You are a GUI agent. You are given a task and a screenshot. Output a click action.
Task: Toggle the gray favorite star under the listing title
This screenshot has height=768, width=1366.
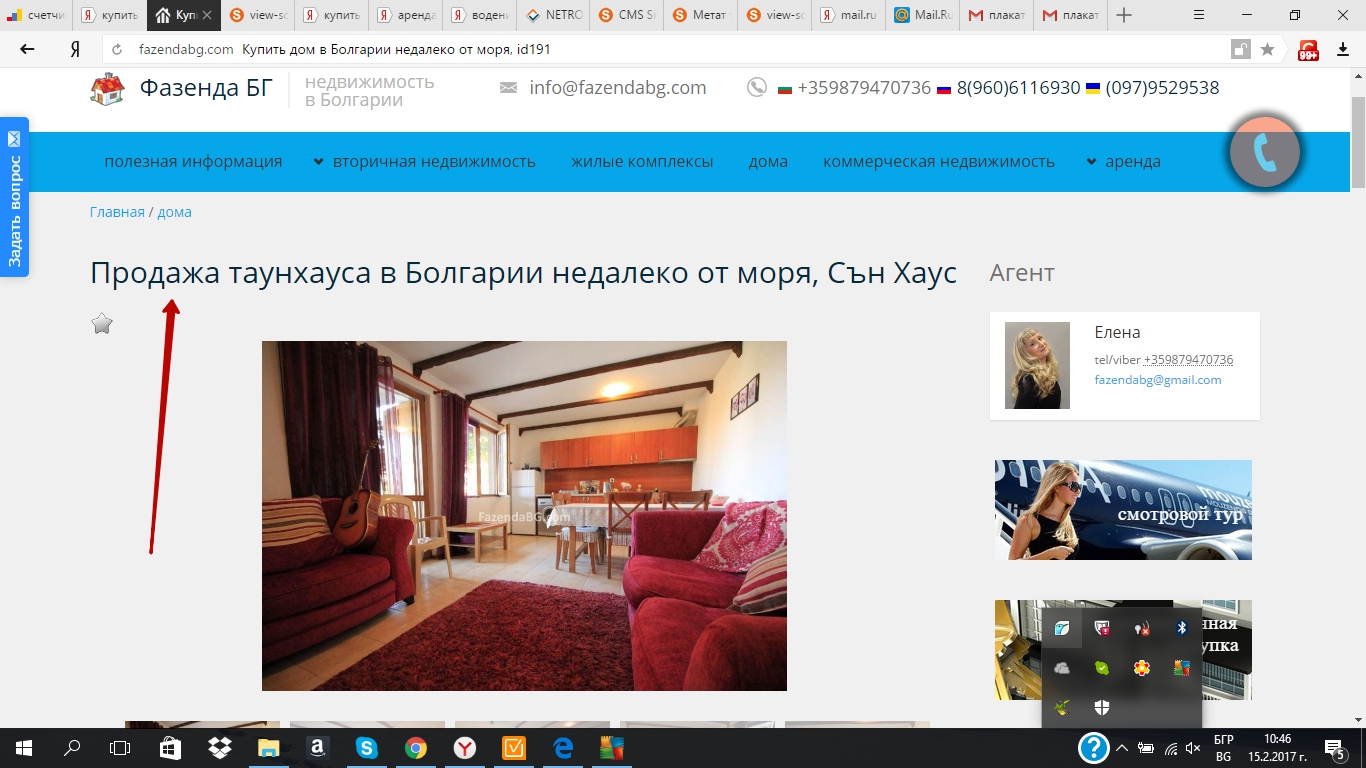102,323
